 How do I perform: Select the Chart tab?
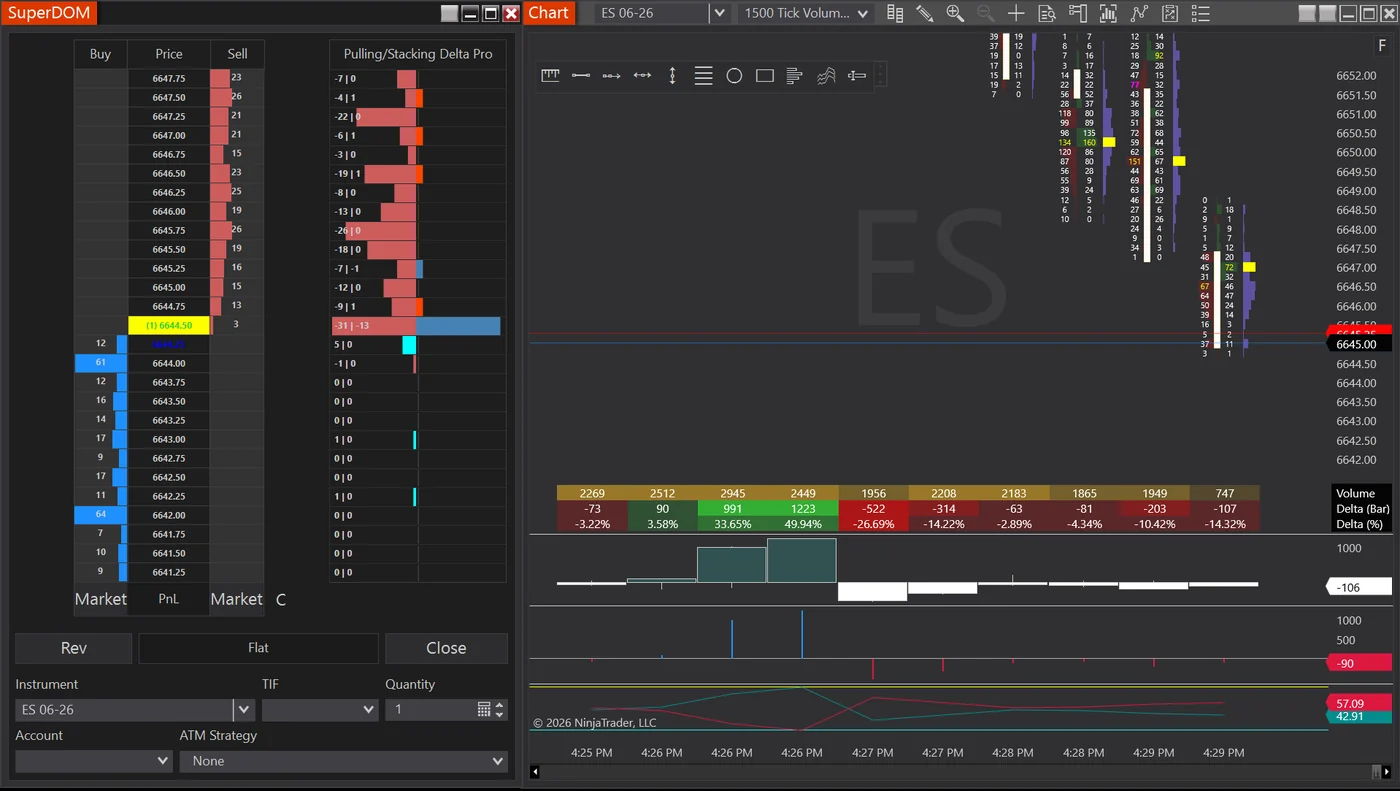(x=548, y=13)
